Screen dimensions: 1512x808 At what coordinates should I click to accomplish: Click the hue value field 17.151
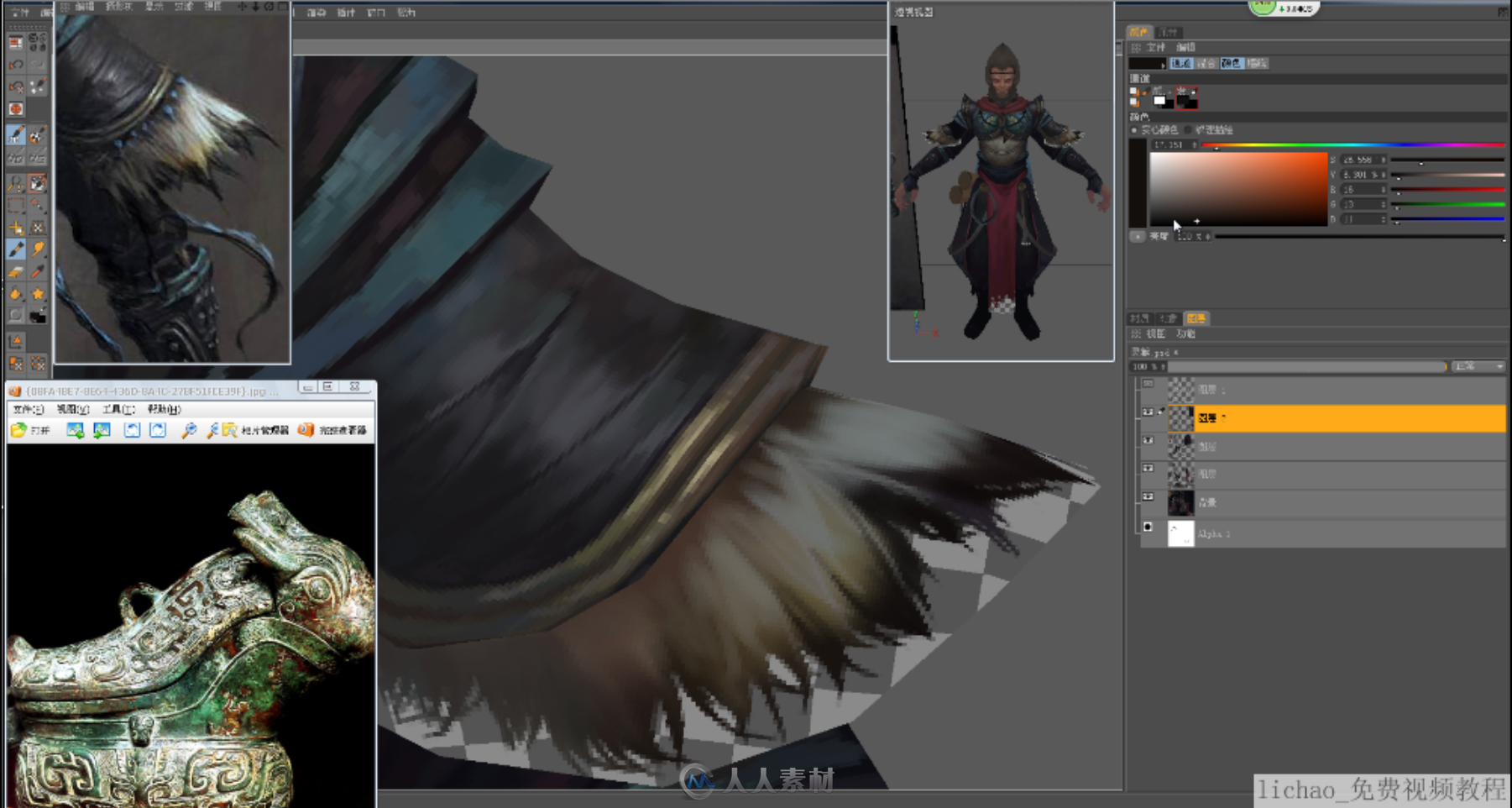tap(1174, 145)
